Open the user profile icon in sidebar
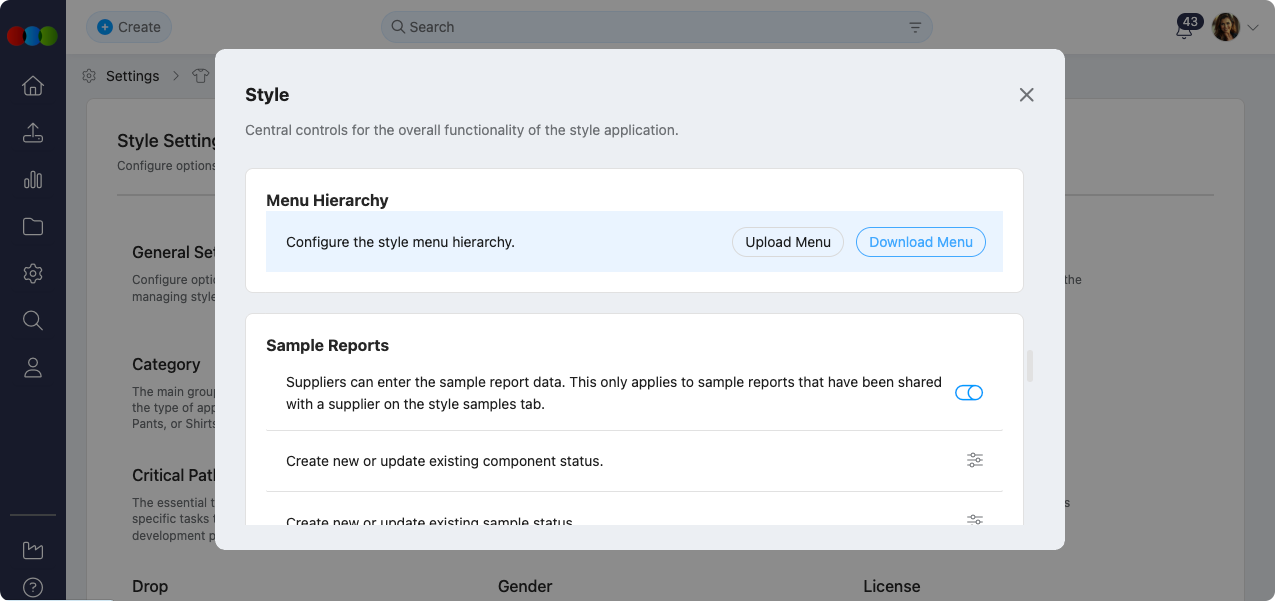The width and height of the screenshot is (1275, 601). (33, 368)
